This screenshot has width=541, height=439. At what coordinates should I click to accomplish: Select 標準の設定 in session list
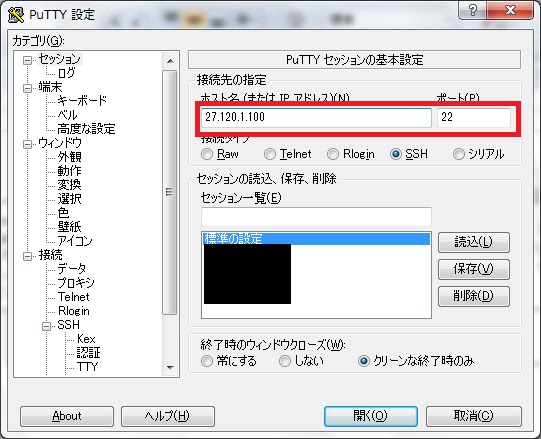[x=316, y=238]
